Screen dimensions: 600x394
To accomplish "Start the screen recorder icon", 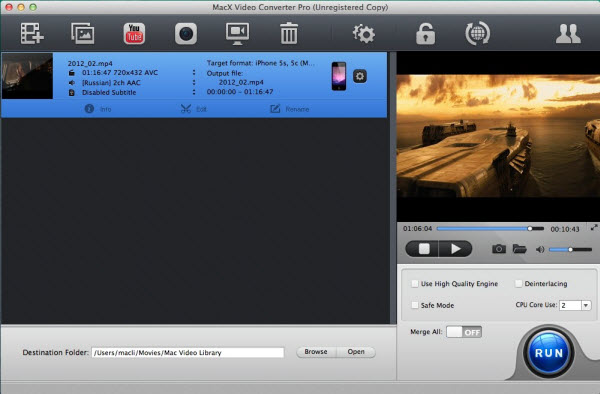I will coord(237,34).
